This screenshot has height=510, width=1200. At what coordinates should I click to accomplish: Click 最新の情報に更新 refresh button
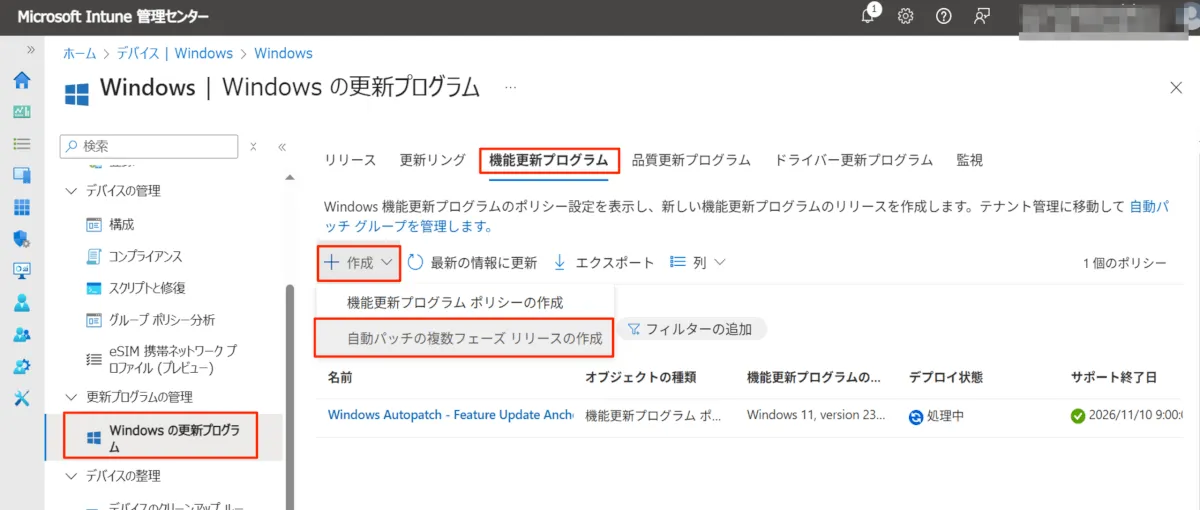(472, 263)
